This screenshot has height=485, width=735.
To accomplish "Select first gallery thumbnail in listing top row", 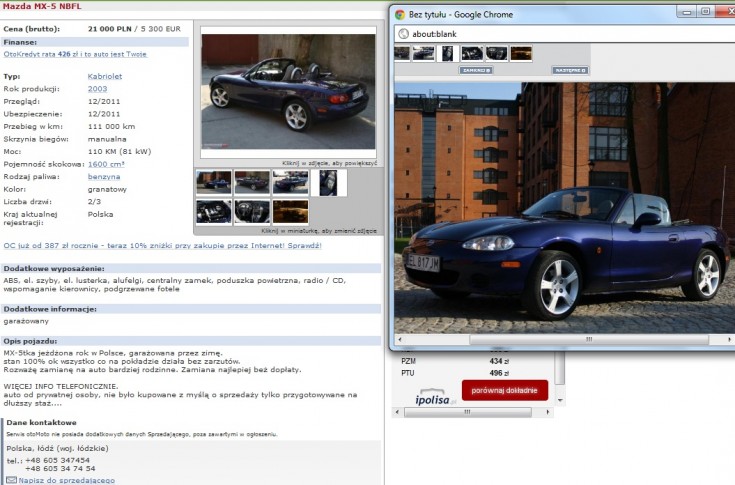I will coord(214,182).
